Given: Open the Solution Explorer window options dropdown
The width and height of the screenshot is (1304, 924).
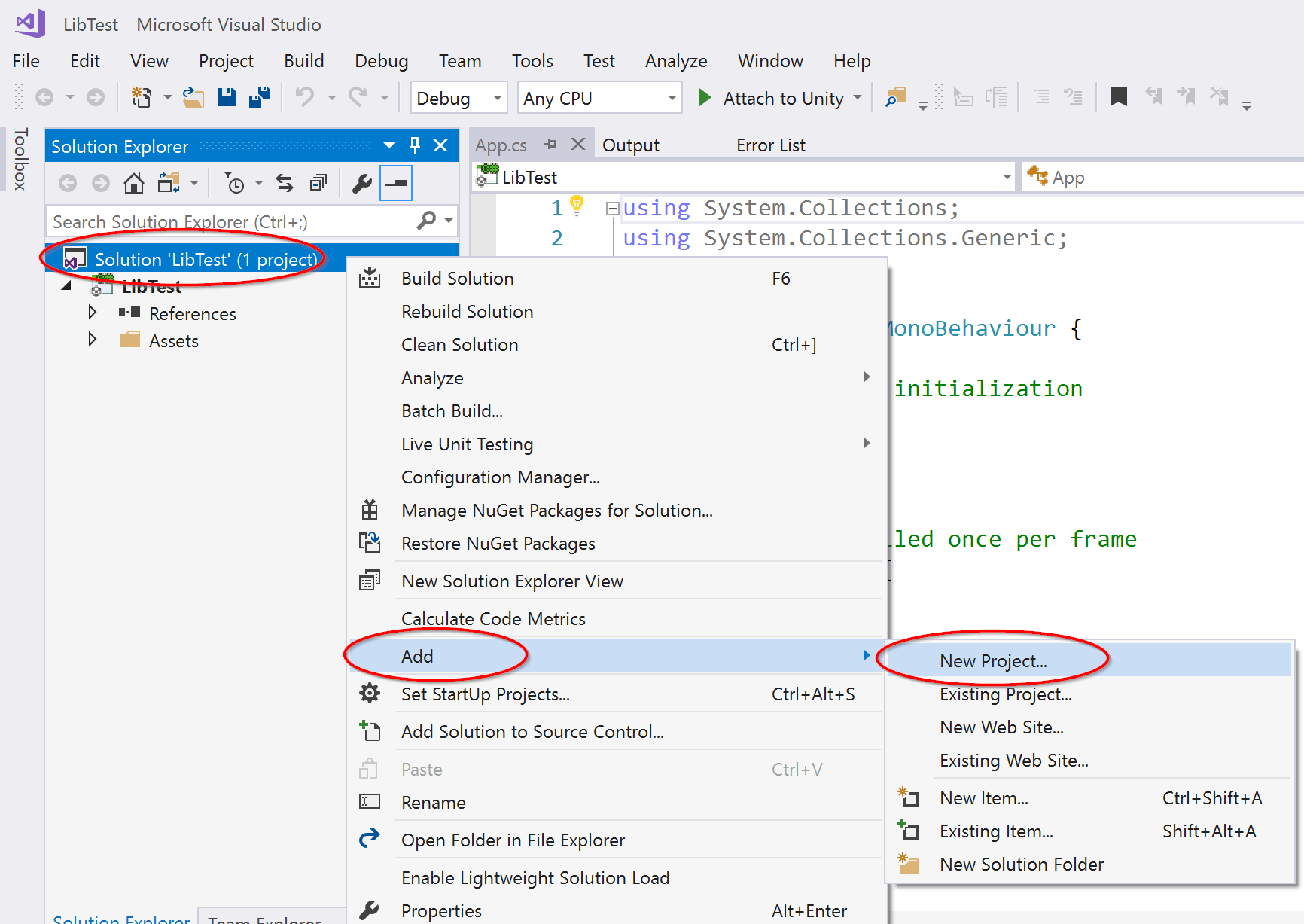Looking at the screenshot, I should pyautogui.click(x=389, y=145).
